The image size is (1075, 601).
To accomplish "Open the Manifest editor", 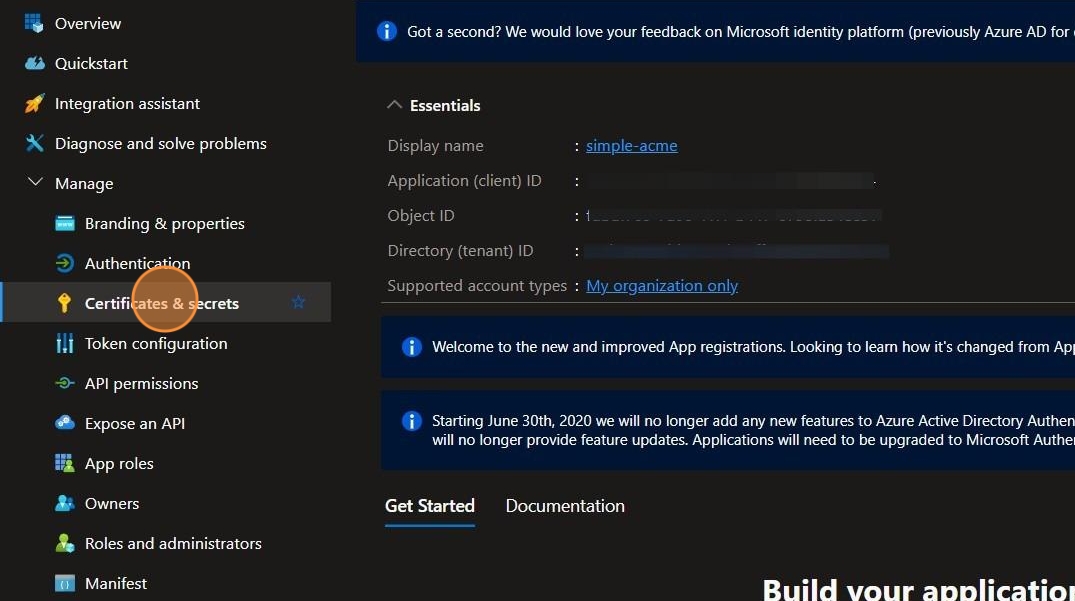I will click(x=116, y=583).
